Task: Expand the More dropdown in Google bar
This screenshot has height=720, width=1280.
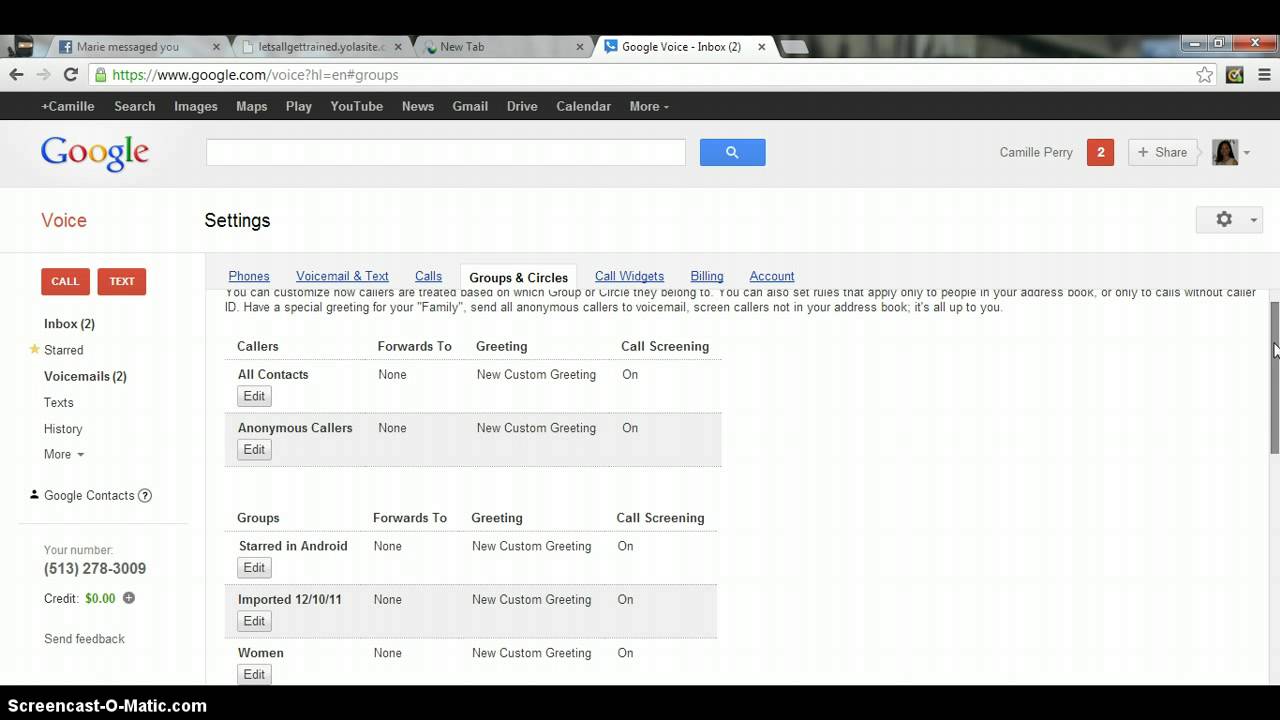Action: [649, 106]
